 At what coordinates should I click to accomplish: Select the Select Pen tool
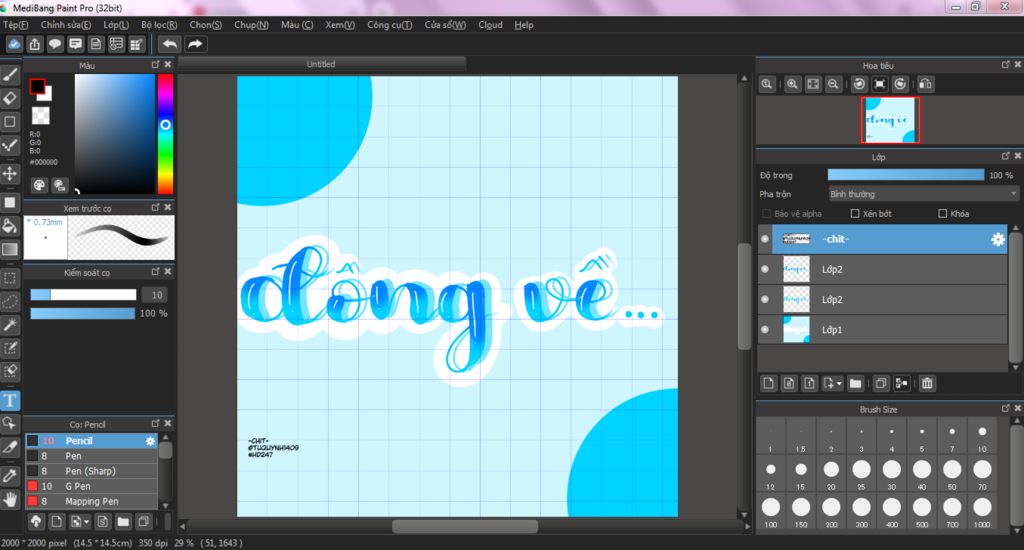(x=10, y=348)
